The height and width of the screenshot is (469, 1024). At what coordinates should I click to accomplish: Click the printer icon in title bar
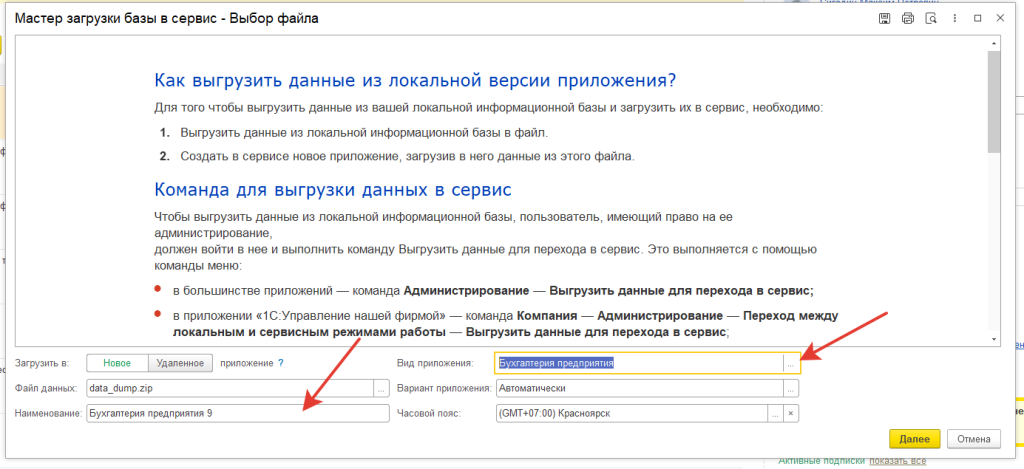tap(907, 18)
